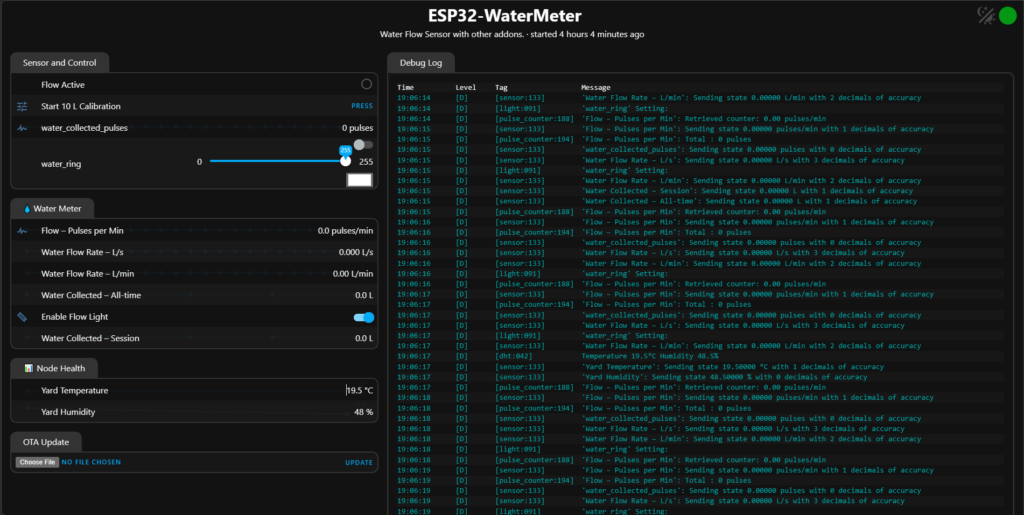This screenshot has width=1024, height=515.
Task: Toggle the Flow Active state indicator
Action: point(366,84)
